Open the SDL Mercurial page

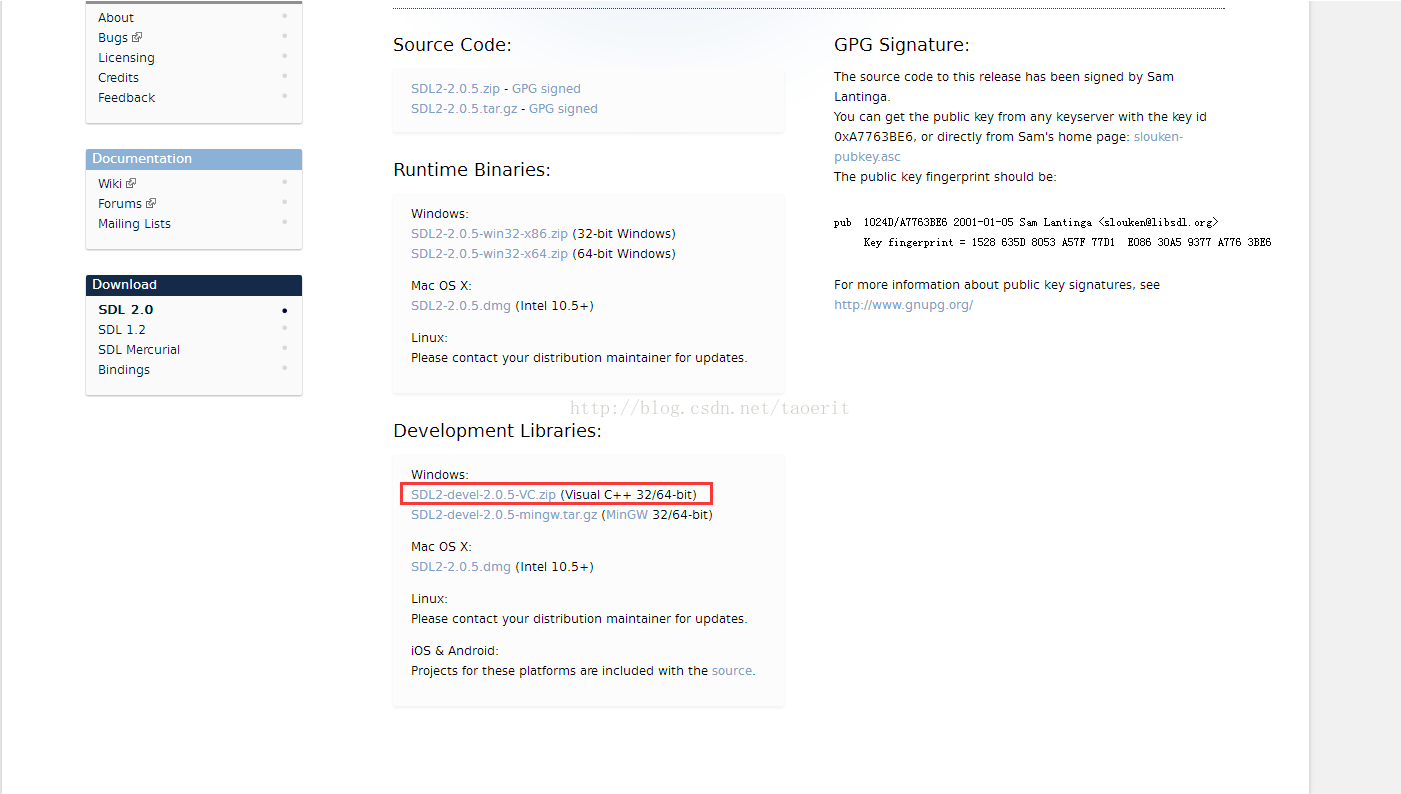(139, 349)
